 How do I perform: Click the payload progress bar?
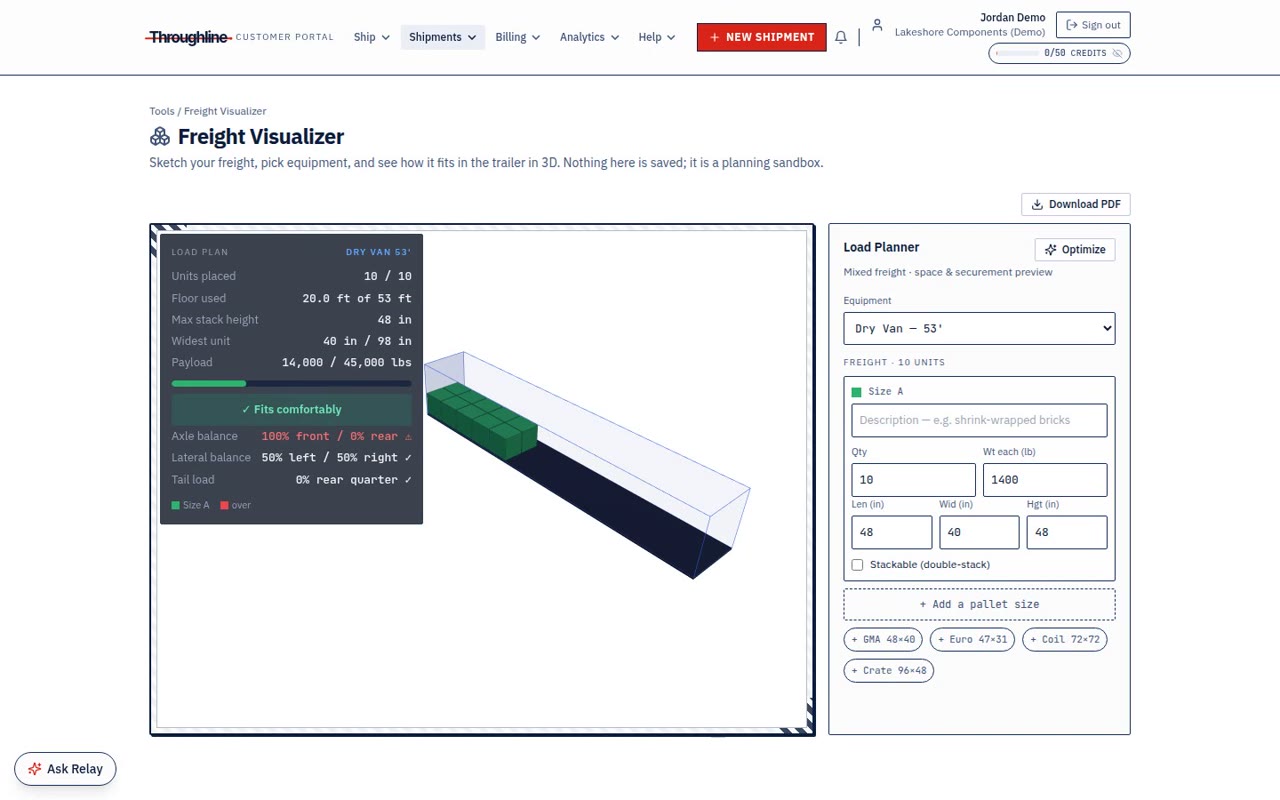[x=291, y=383]
